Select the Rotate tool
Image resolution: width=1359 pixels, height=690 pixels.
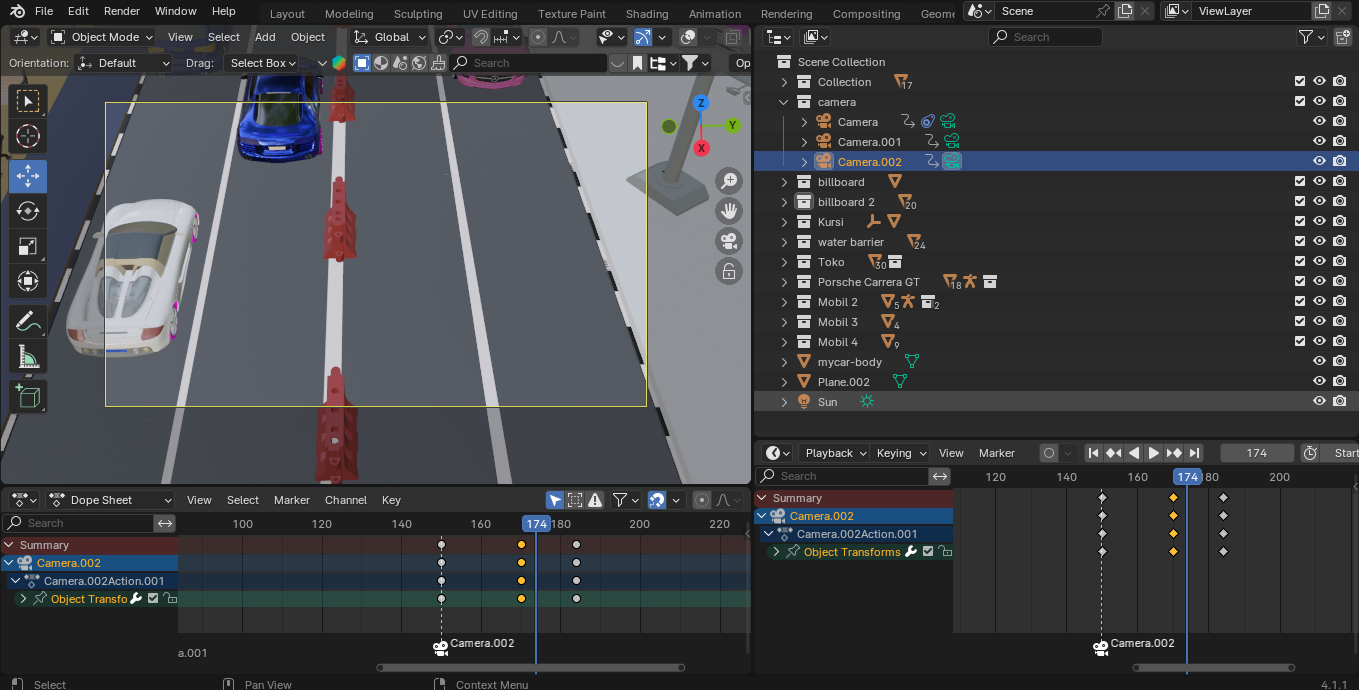[x=28, y=212]
